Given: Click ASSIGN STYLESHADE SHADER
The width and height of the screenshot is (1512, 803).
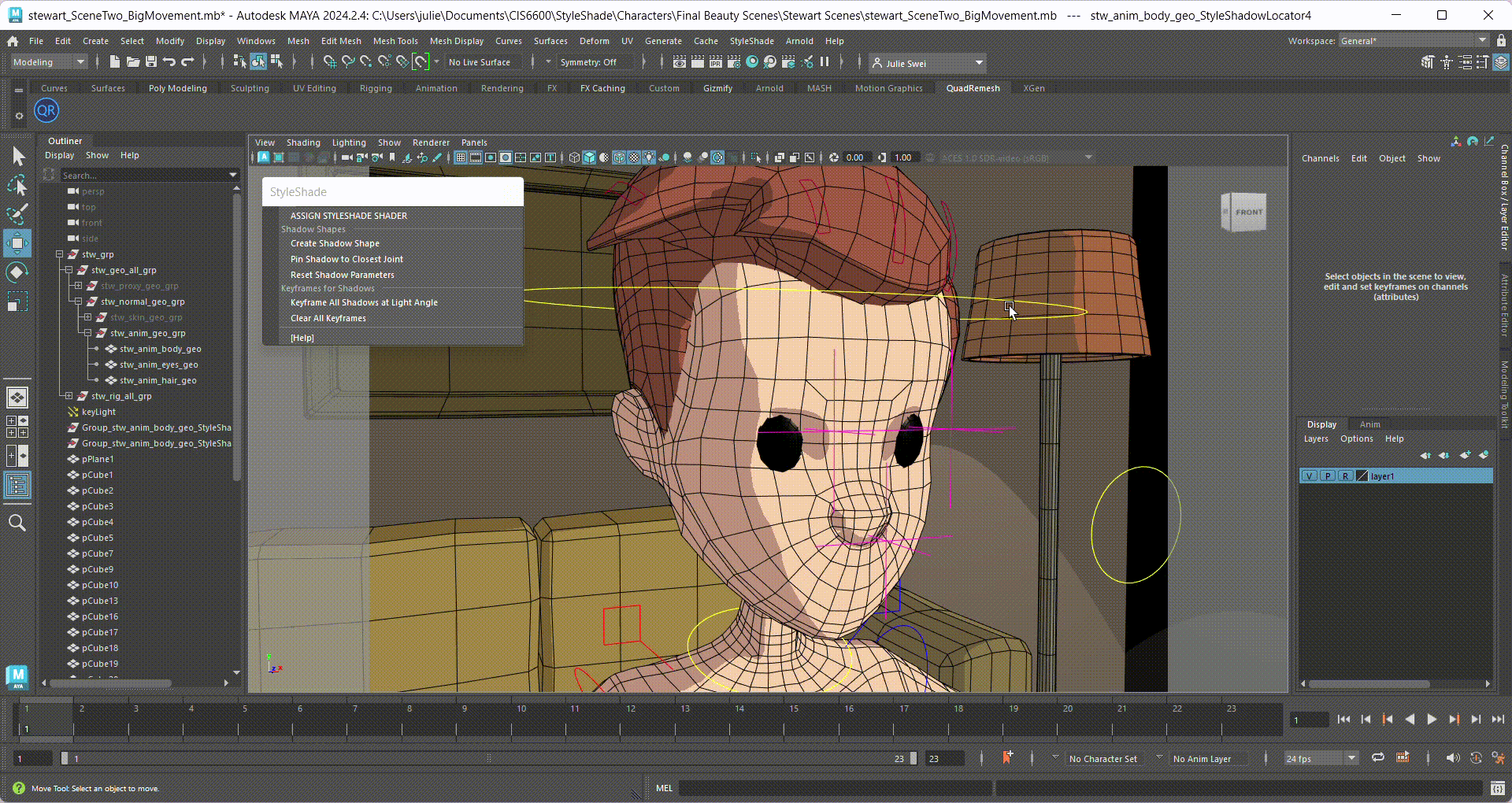Looking at the screenshot, I should pos(349,216).
